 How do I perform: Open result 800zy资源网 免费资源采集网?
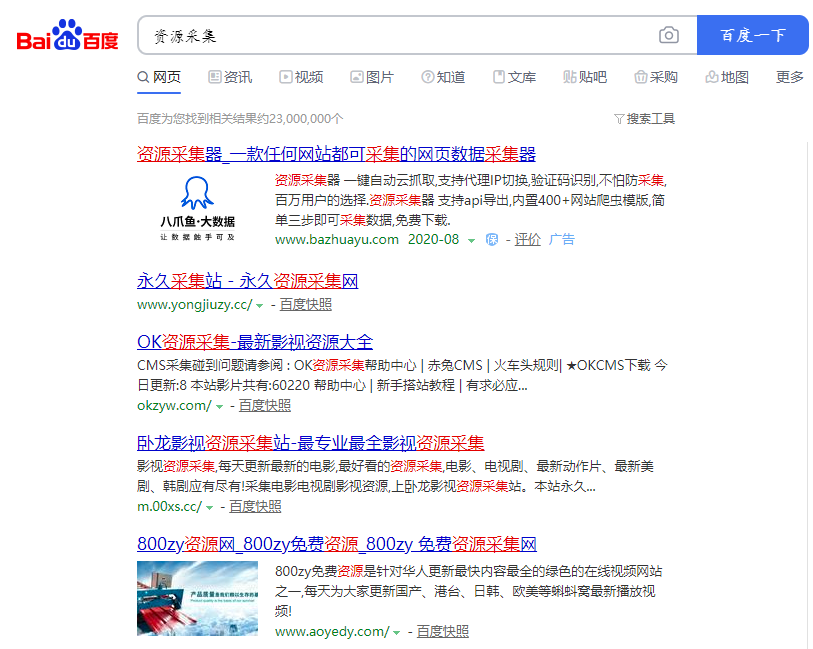337,544
